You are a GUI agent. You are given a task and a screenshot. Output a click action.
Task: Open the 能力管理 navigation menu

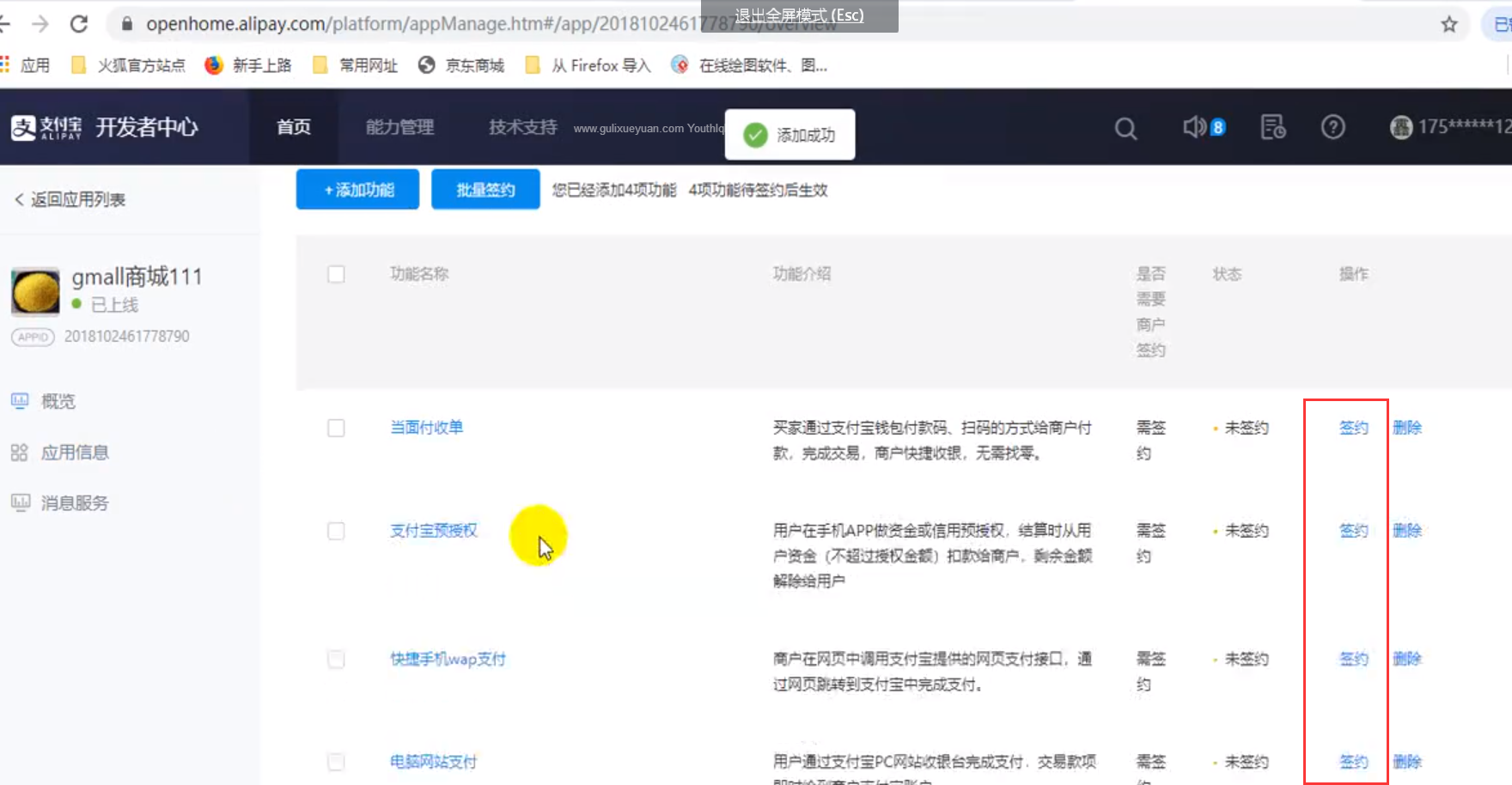[399, 127]
